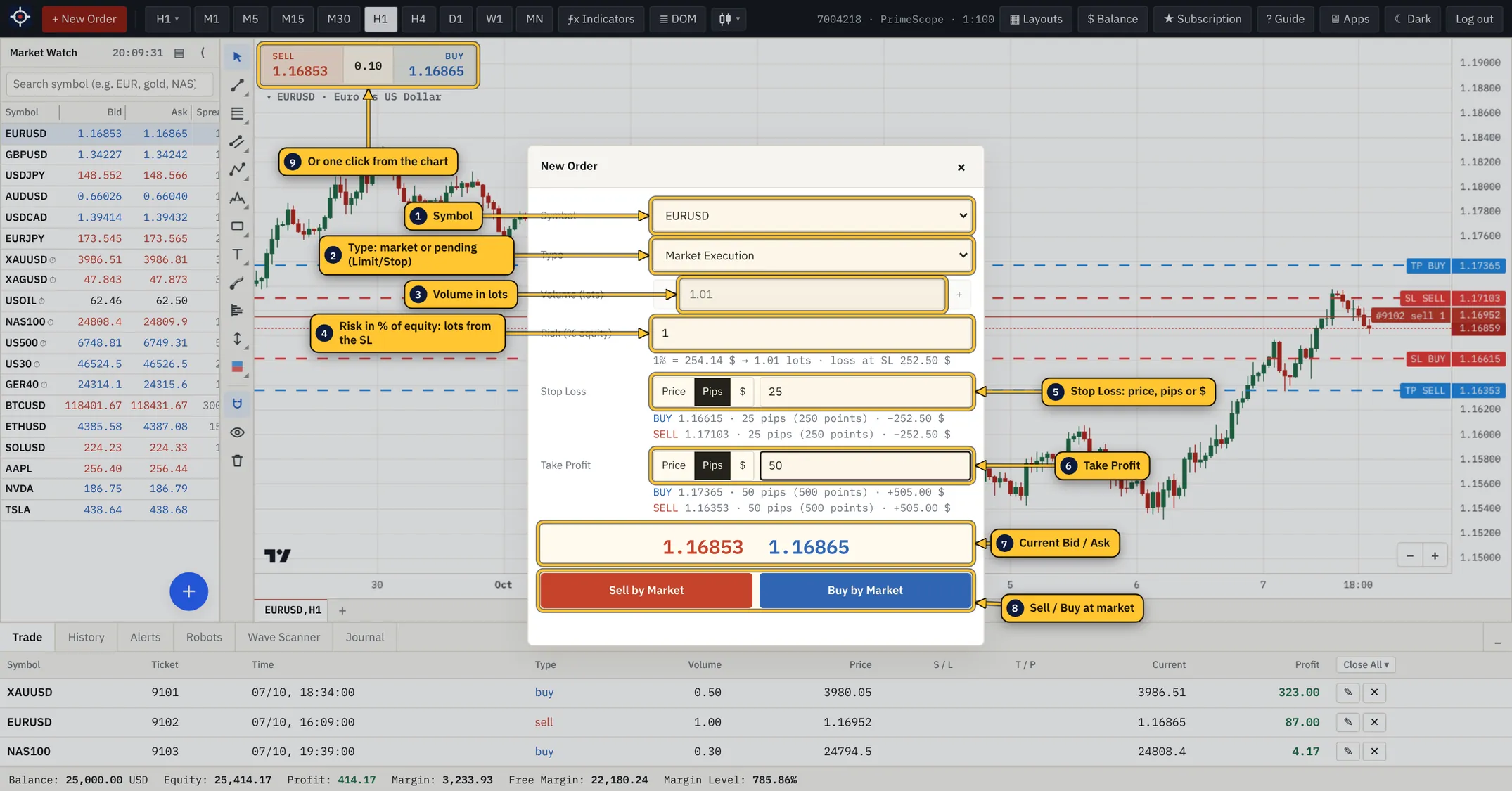1512x791 pixels.
Task: Open chart type candlestick dropdown
Action: click(729, 19)
